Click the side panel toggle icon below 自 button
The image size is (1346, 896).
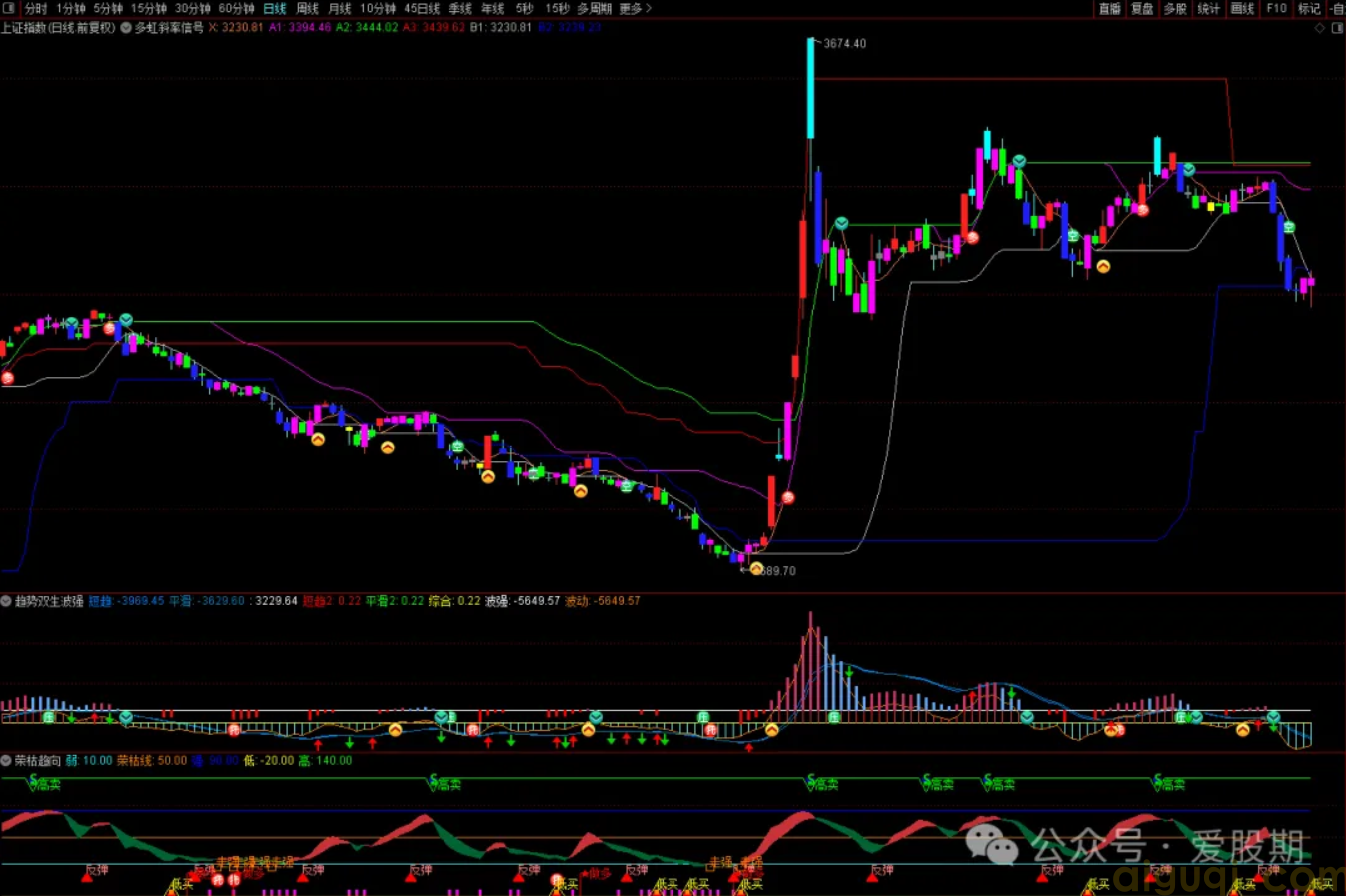(x=1338, y=28)
